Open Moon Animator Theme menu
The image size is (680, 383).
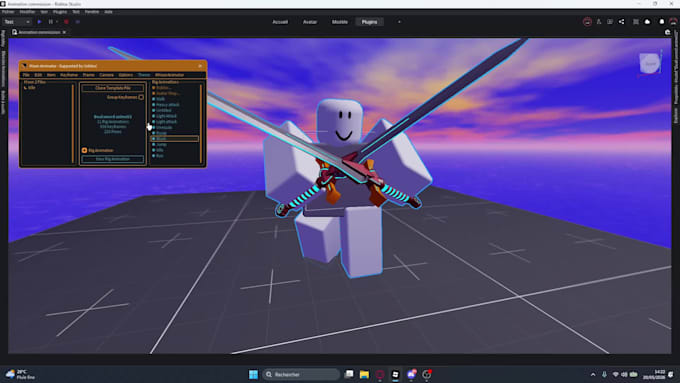[x=144, y=75]
